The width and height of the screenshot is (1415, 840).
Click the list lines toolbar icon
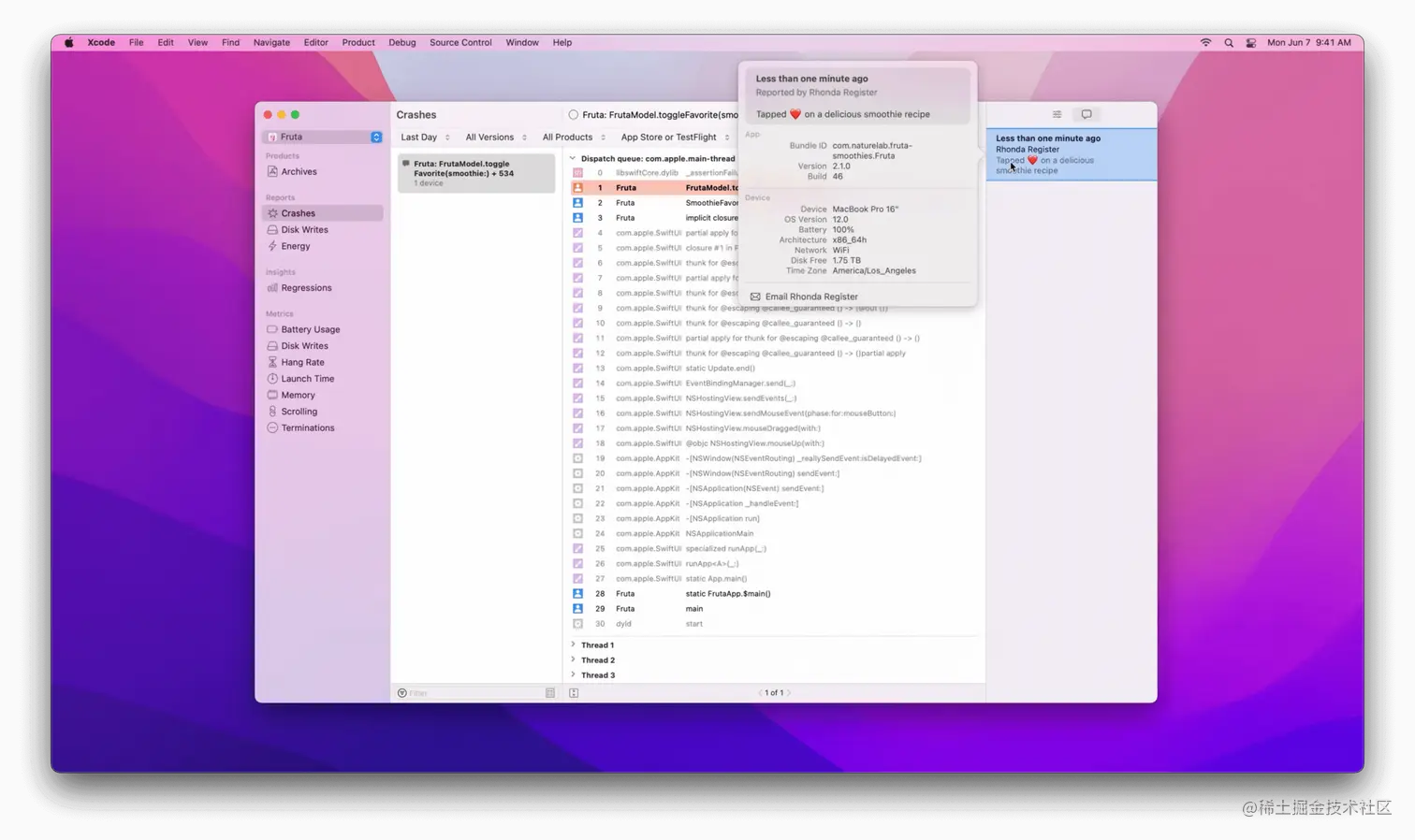(1057, 114)
